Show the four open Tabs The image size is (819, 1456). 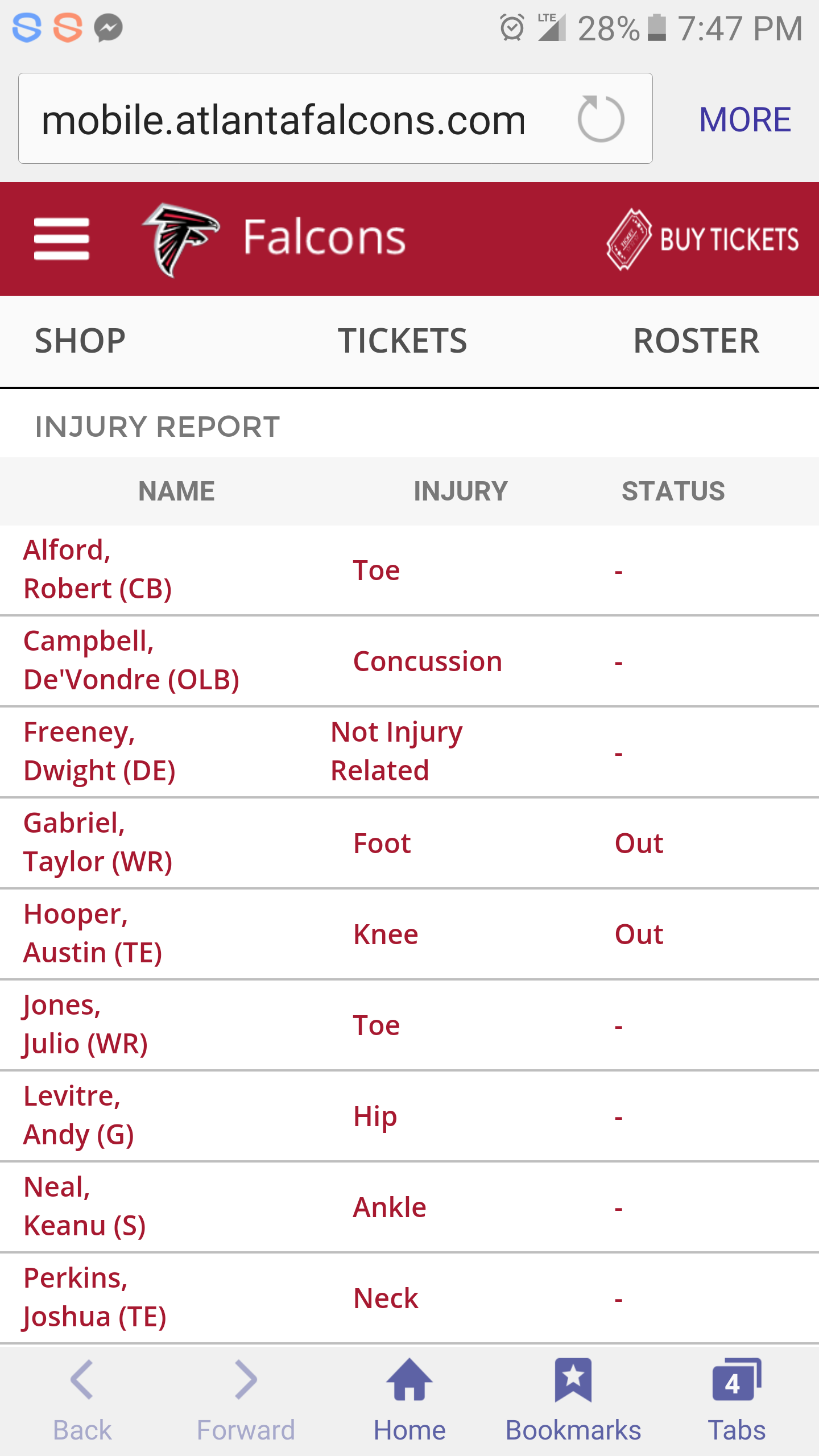tap(737, 1400)
